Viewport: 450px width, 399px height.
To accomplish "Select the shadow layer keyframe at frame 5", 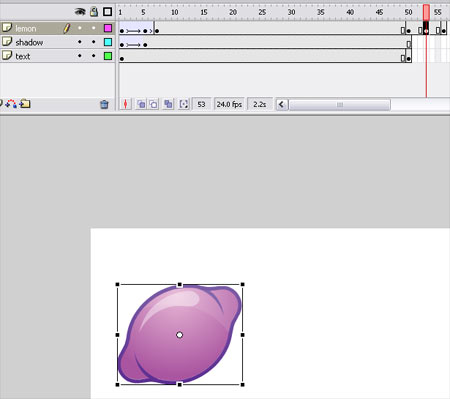I will coord(145,45).
